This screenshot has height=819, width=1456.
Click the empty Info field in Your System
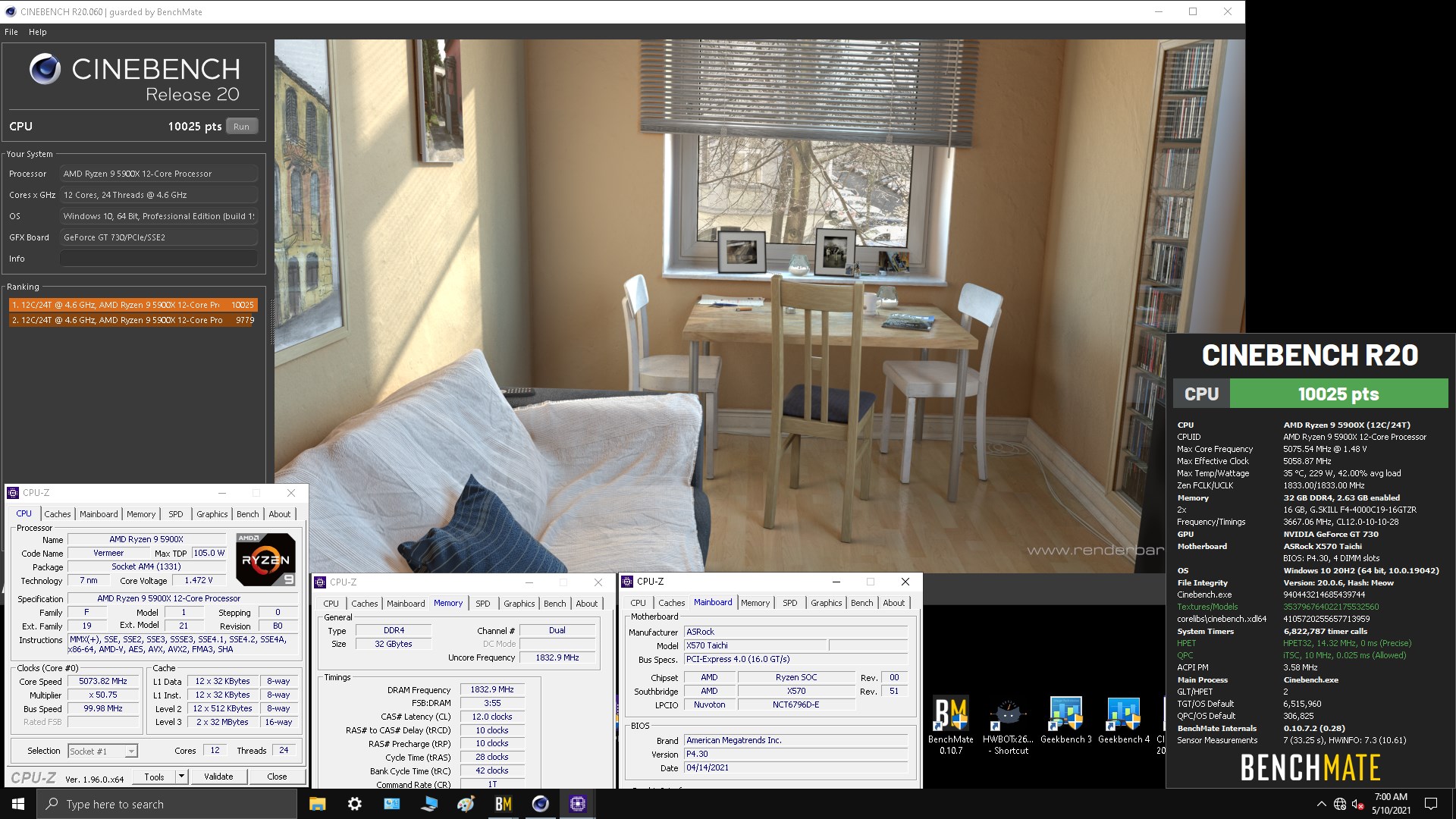(158, 259)
